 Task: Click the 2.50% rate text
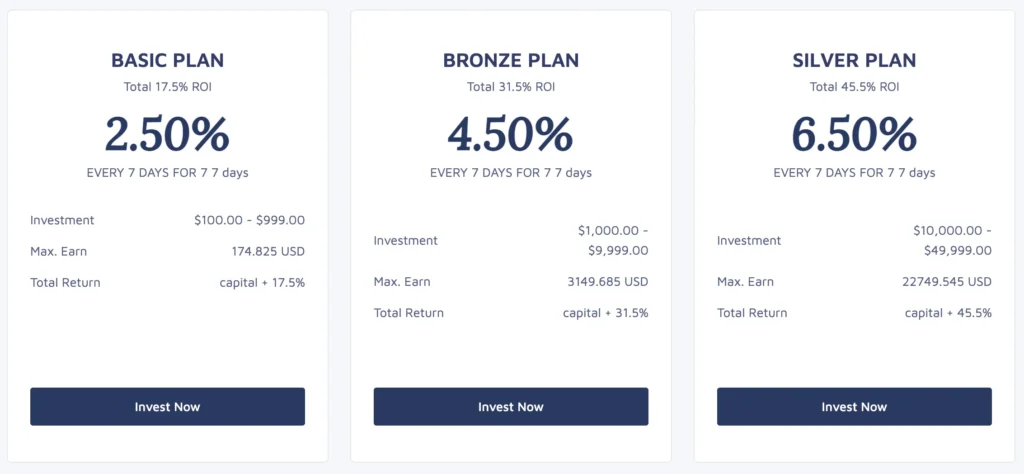pyautogui.click(x=167, y=134)
